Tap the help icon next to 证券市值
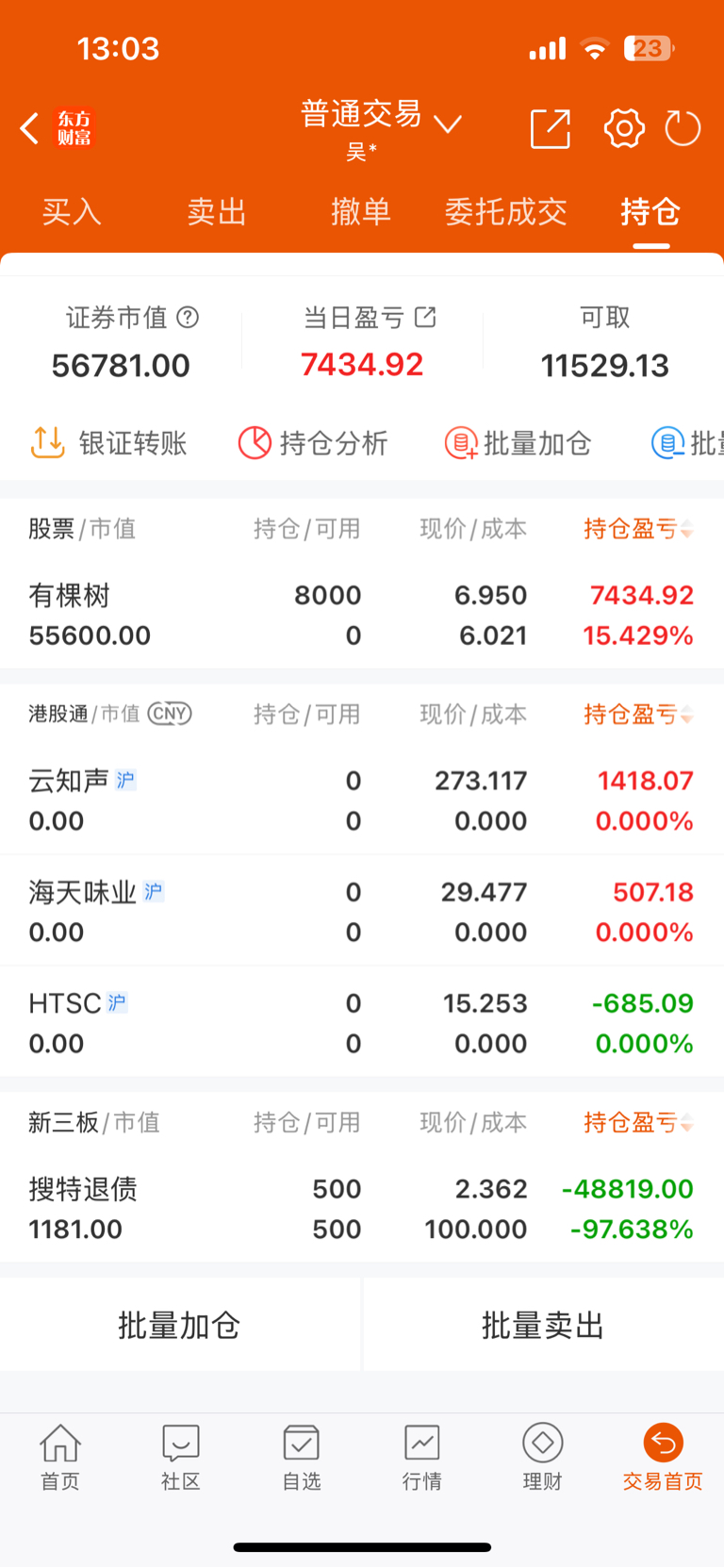Viewport: 724px width, 1568px height. click(188, 318)
